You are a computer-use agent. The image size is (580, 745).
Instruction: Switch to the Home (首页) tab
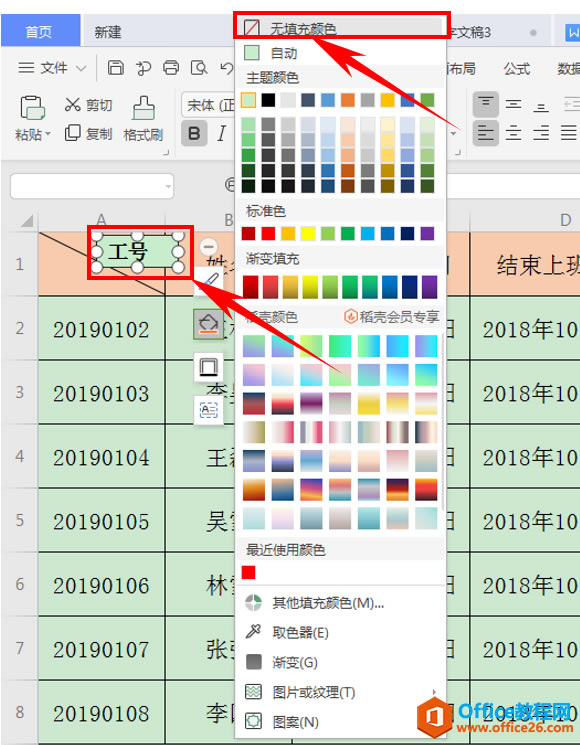pyautogui.click(x=39, y=31)
